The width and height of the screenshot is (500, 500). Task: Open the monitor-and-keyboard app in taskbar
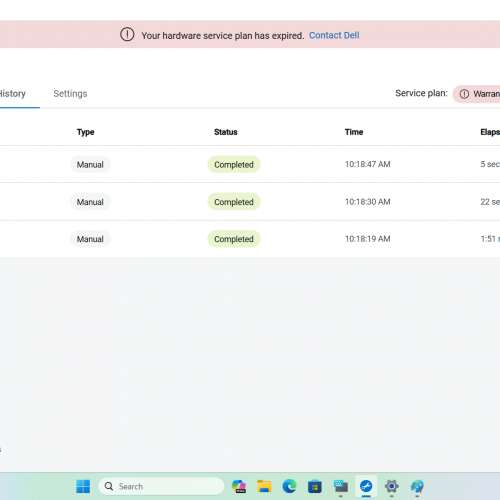(x=341, y=487)
